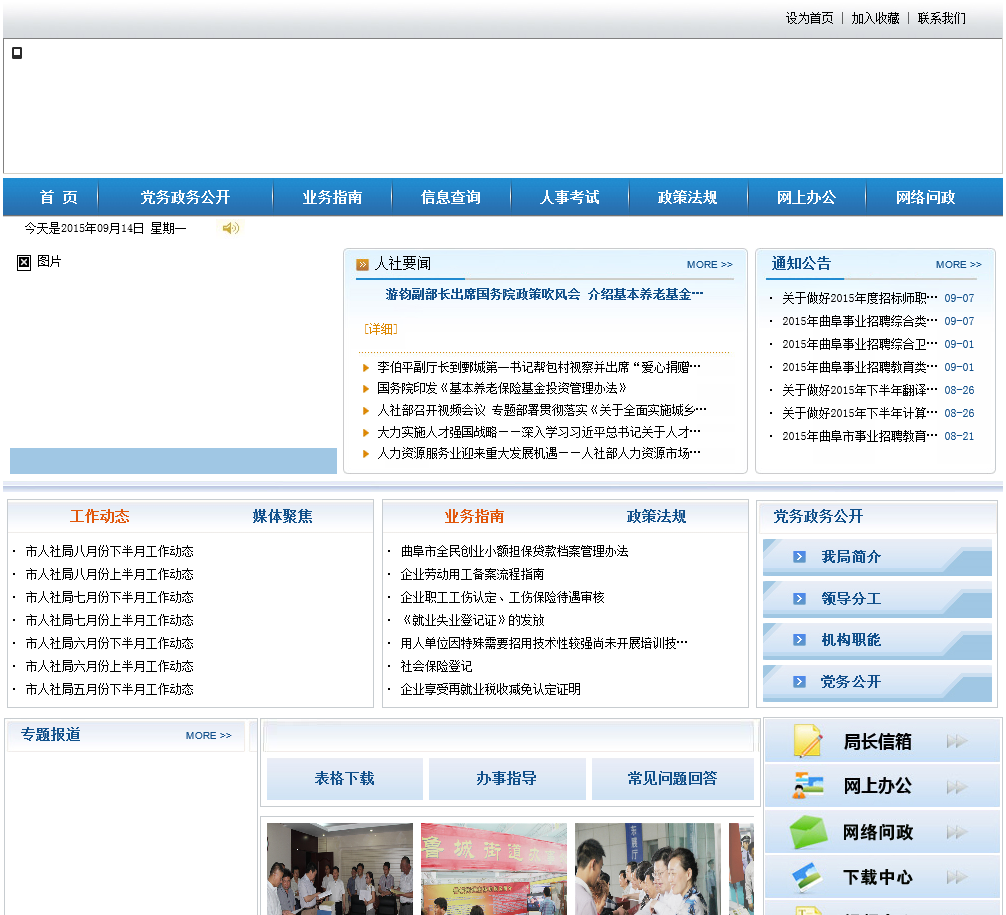Switch to the 媒体聚焦 tab

[x=282, y=517]
